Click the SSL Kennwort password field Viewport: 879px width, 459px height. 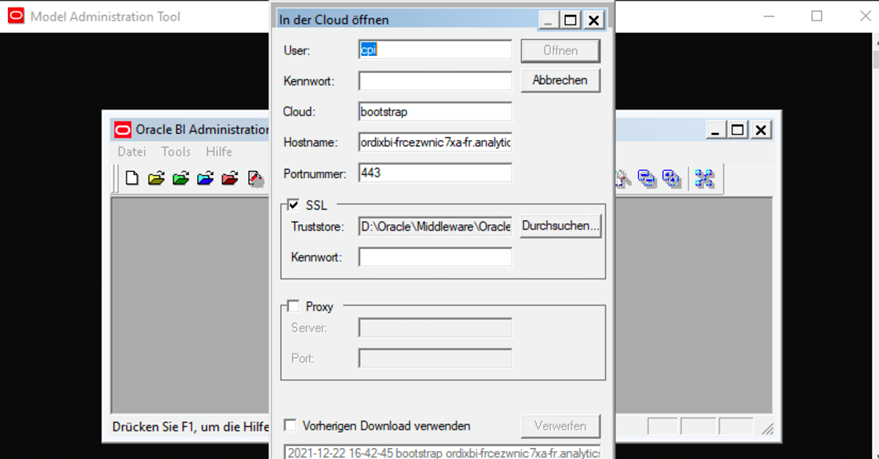pos(435,257)
